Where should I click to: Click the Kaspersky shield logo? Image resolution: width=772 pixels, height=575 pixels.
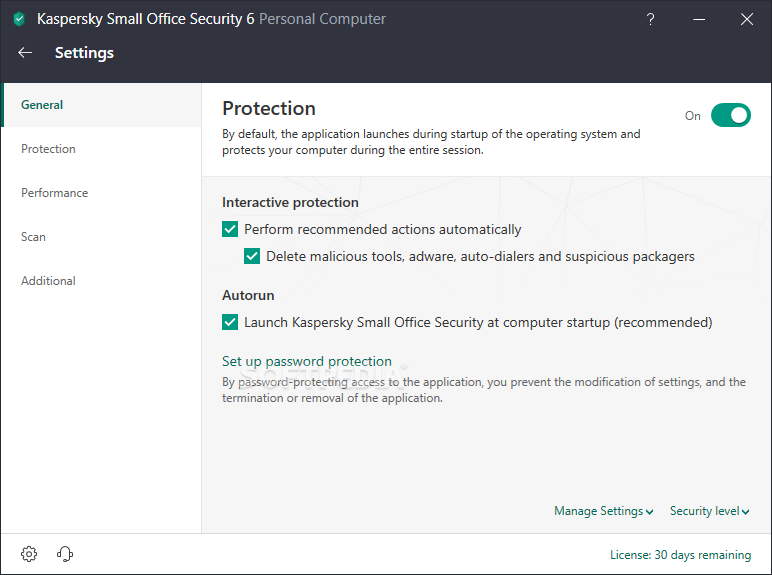point(19,19)
